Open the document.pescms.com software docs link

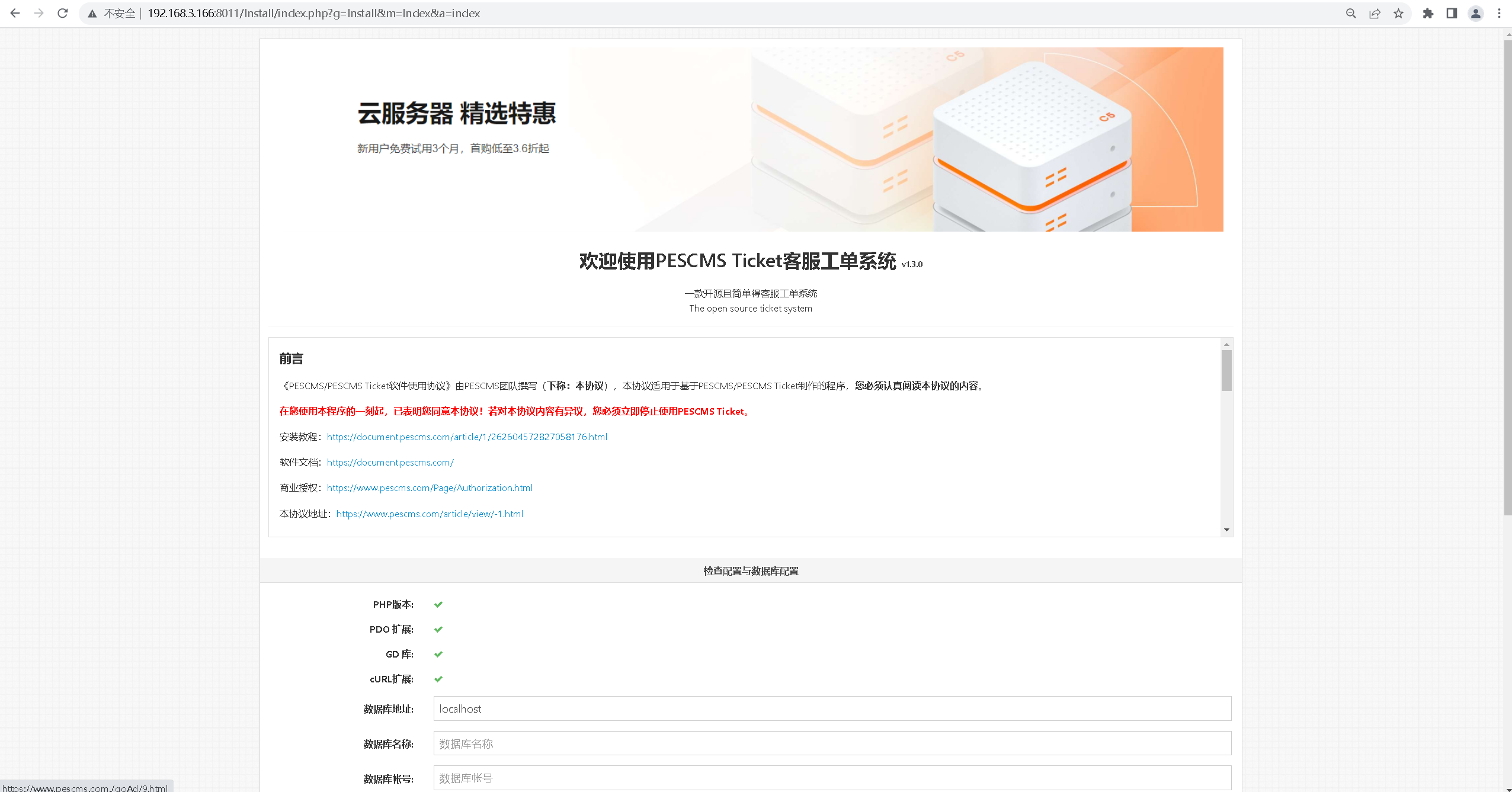[x=390, y=462]
